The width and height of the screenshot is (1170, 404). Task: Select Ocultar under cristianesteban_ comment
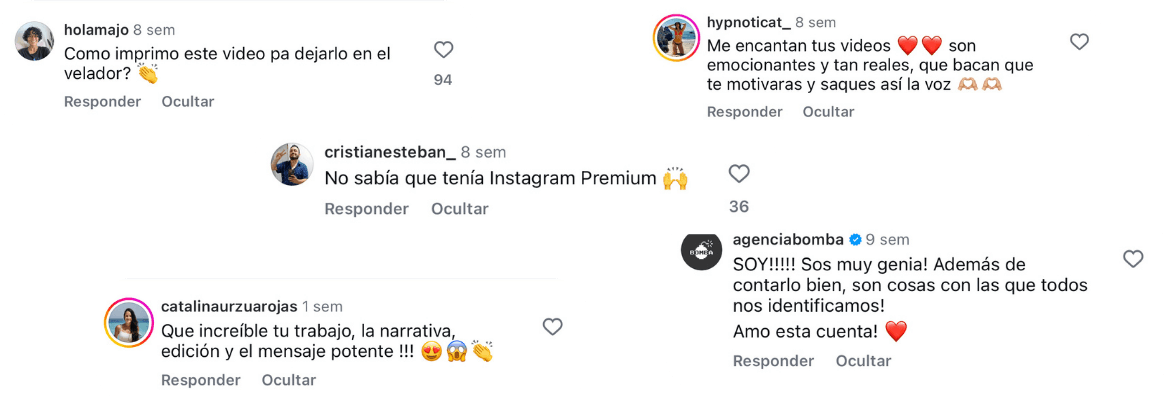(460, 209)
